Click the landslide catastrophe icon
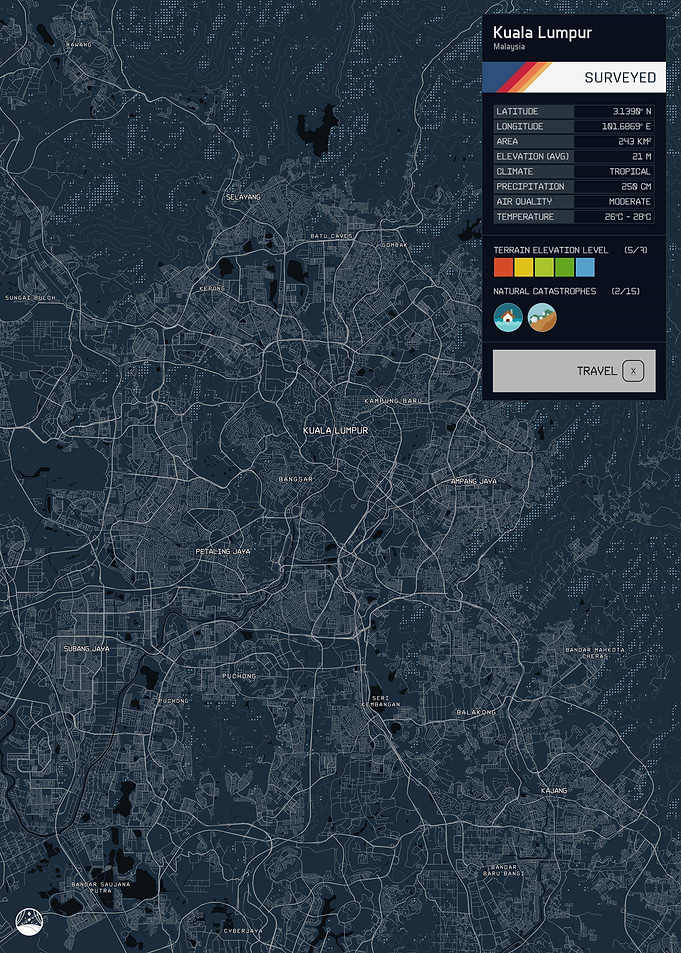 [542, 317]
